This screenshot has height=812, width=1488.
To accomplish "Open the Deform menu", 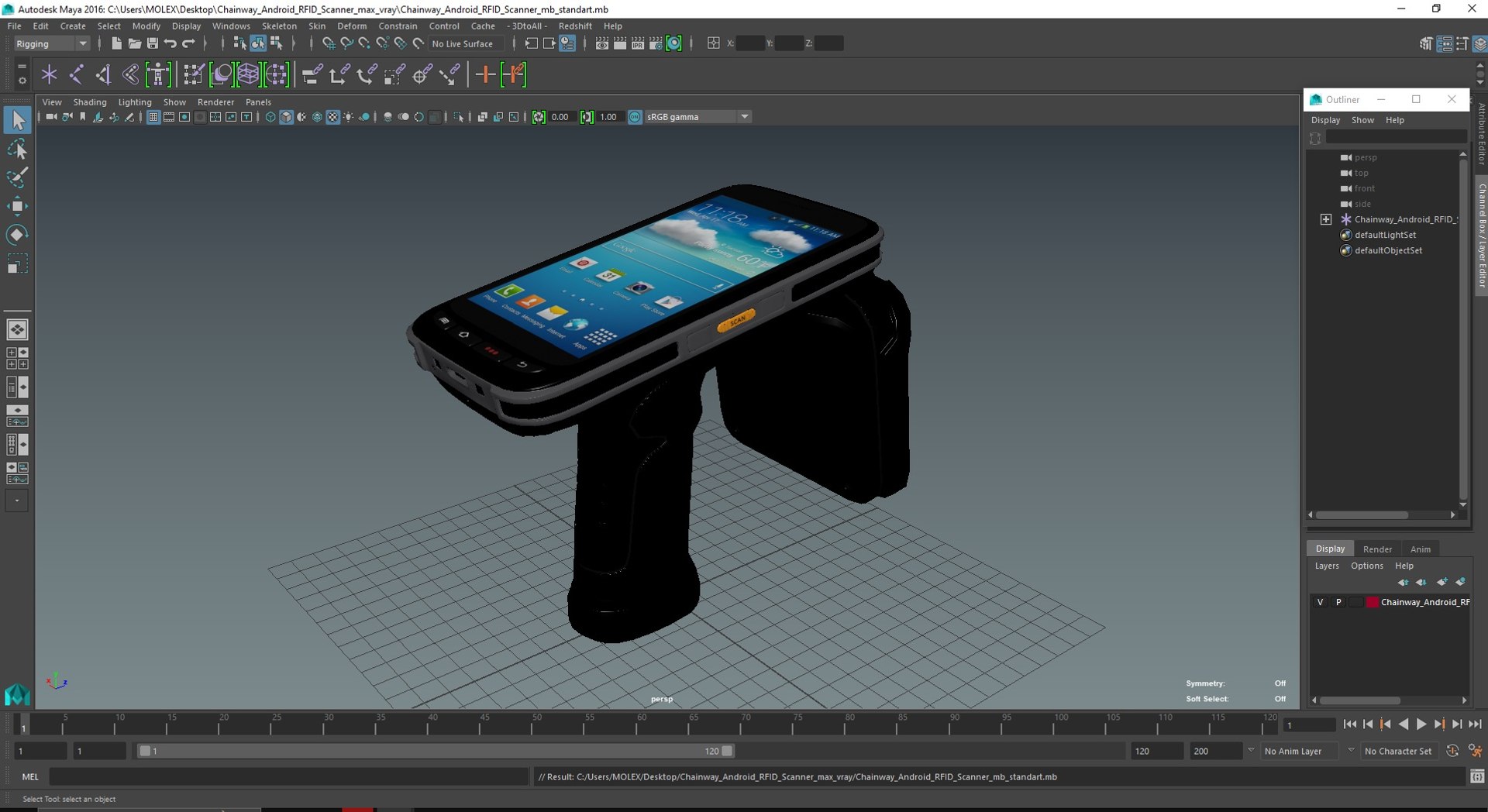I will tap(352, 26).
